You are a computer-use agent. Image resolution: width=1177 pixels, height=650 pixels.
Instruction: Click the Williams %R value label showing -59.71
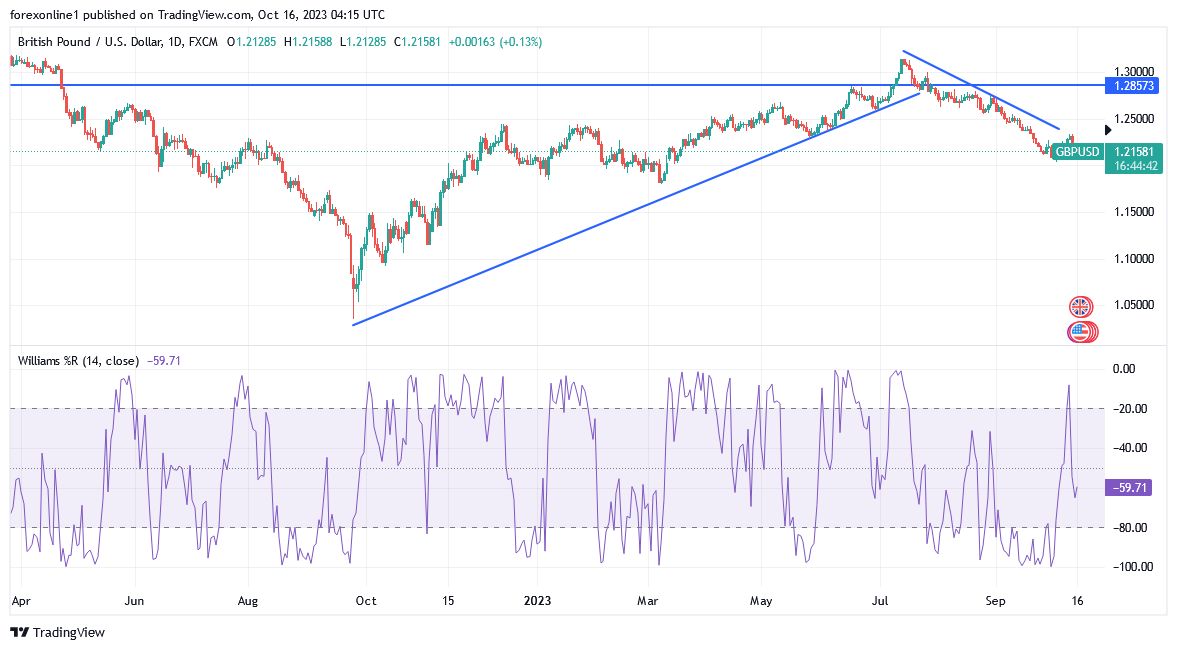tap(1128, 489)
